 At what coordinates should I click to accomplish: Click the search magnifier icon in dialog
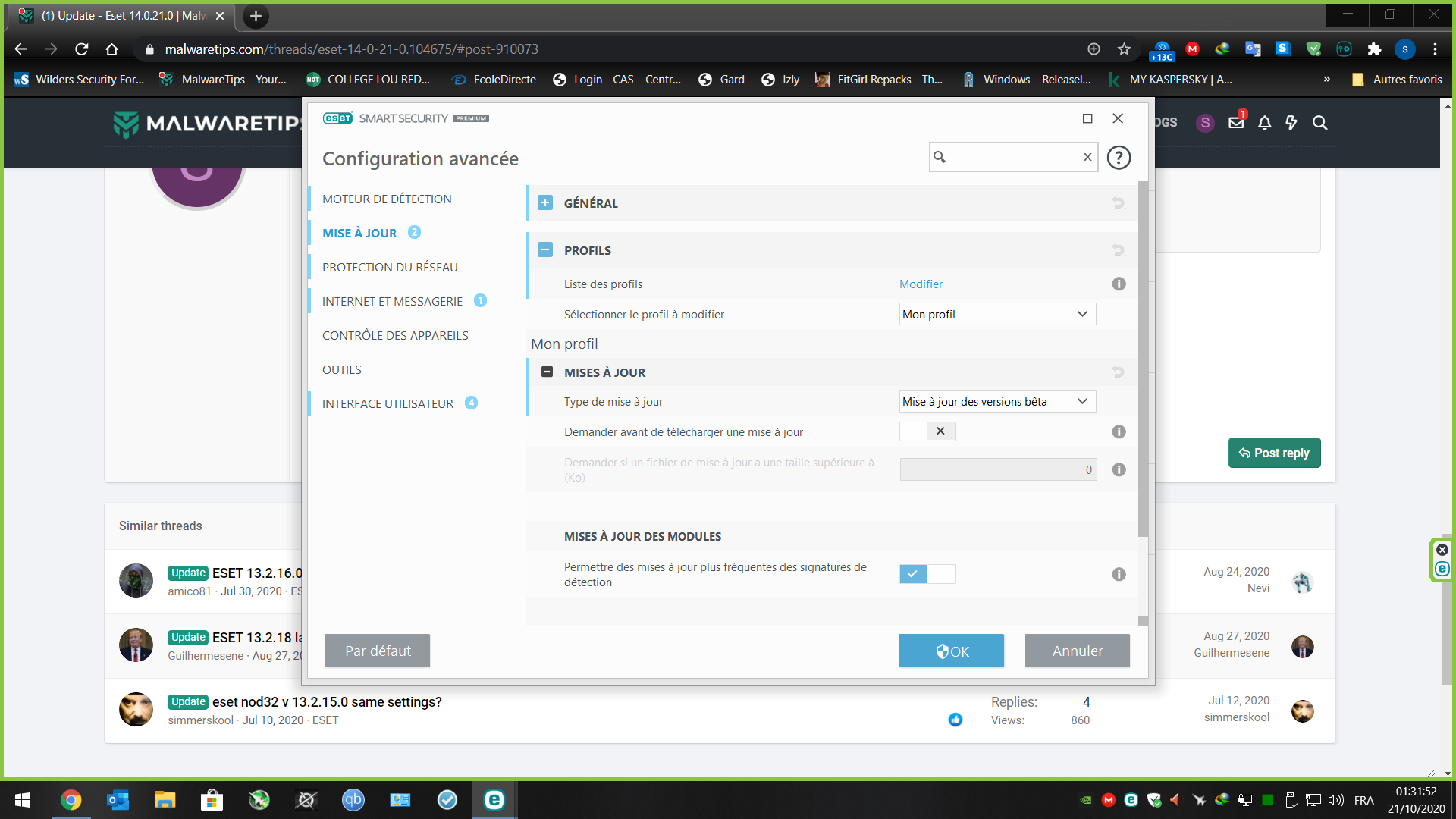pyautogui.click(x=940, y=157)
